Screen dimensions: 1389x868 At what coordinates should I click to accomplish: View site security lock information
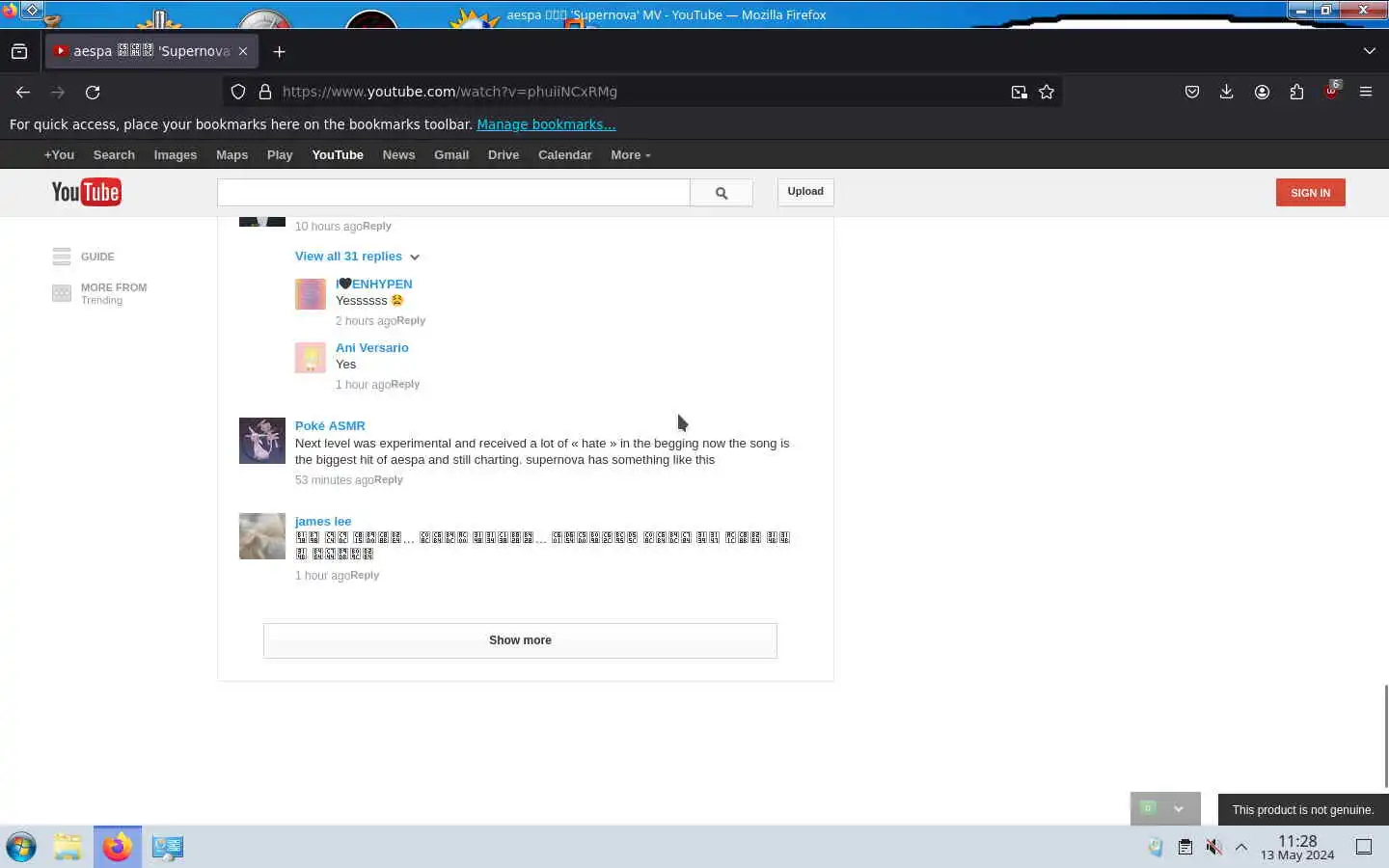click(265, 92)
